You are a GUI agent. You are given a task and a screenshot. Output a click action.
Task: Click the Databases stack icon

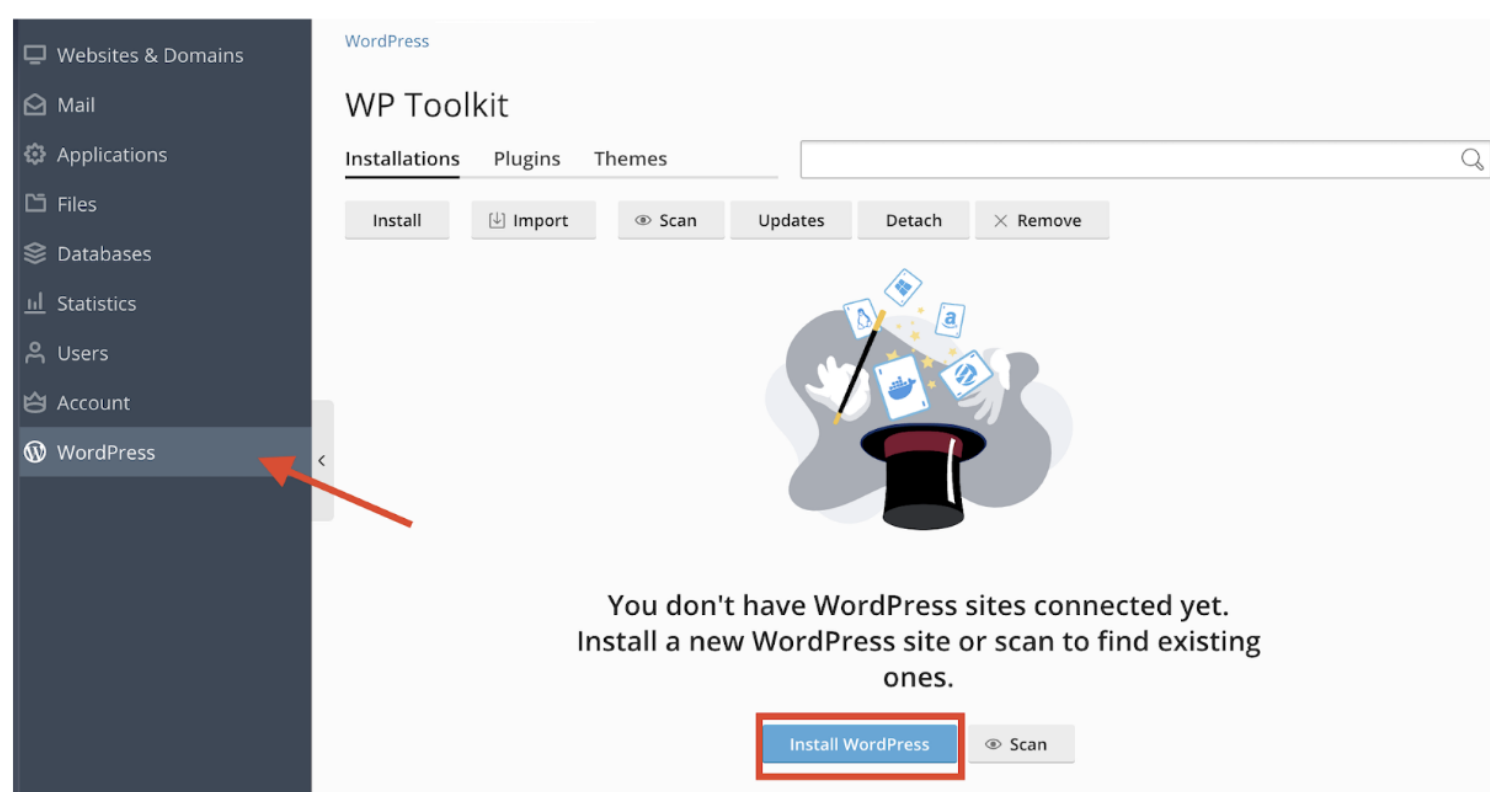coord(36,253)
